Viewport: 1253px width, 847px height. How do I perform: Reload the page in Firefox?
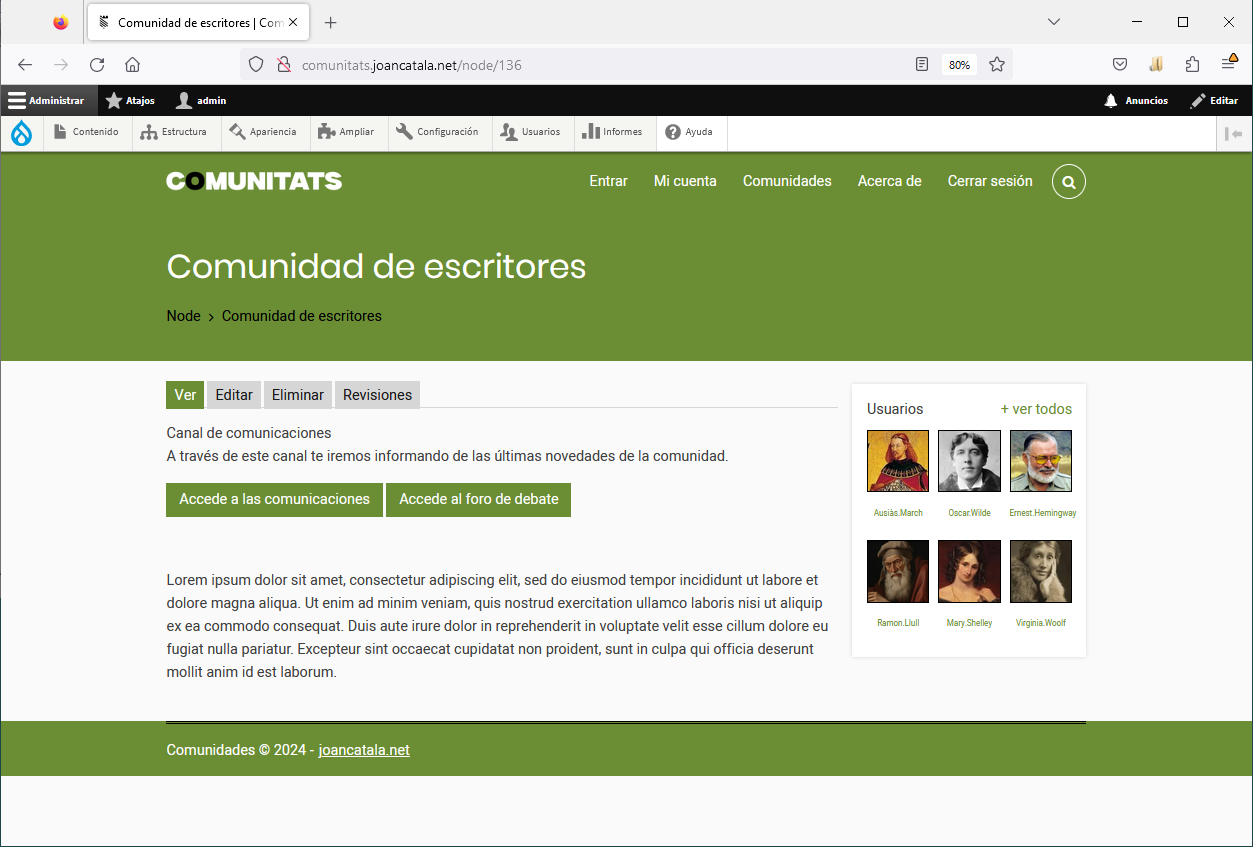[97, 65]
